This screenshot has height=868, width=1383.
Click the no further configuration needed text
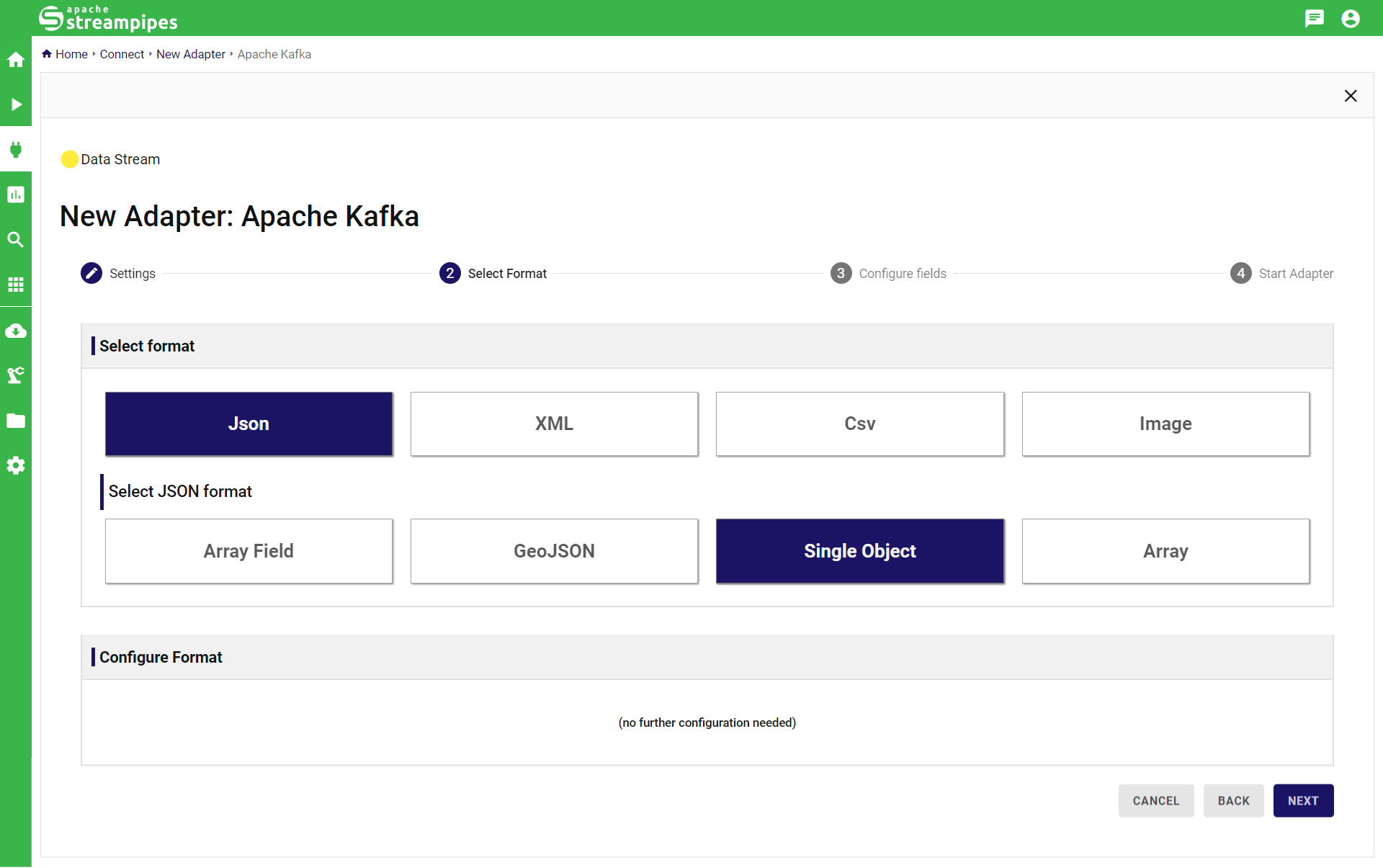coord(707,722)
